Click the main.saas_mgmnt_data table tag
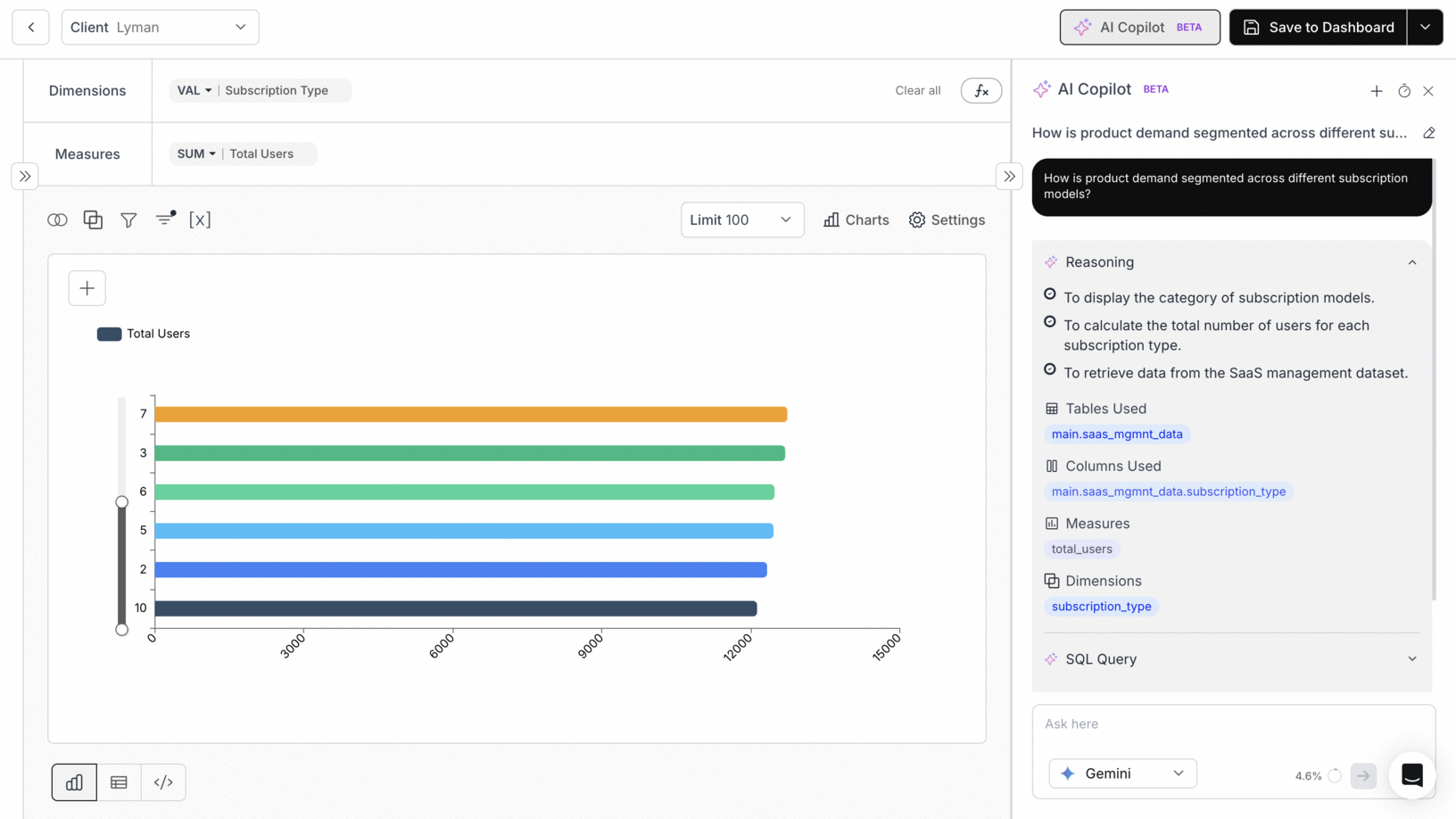 [1117, 434]
